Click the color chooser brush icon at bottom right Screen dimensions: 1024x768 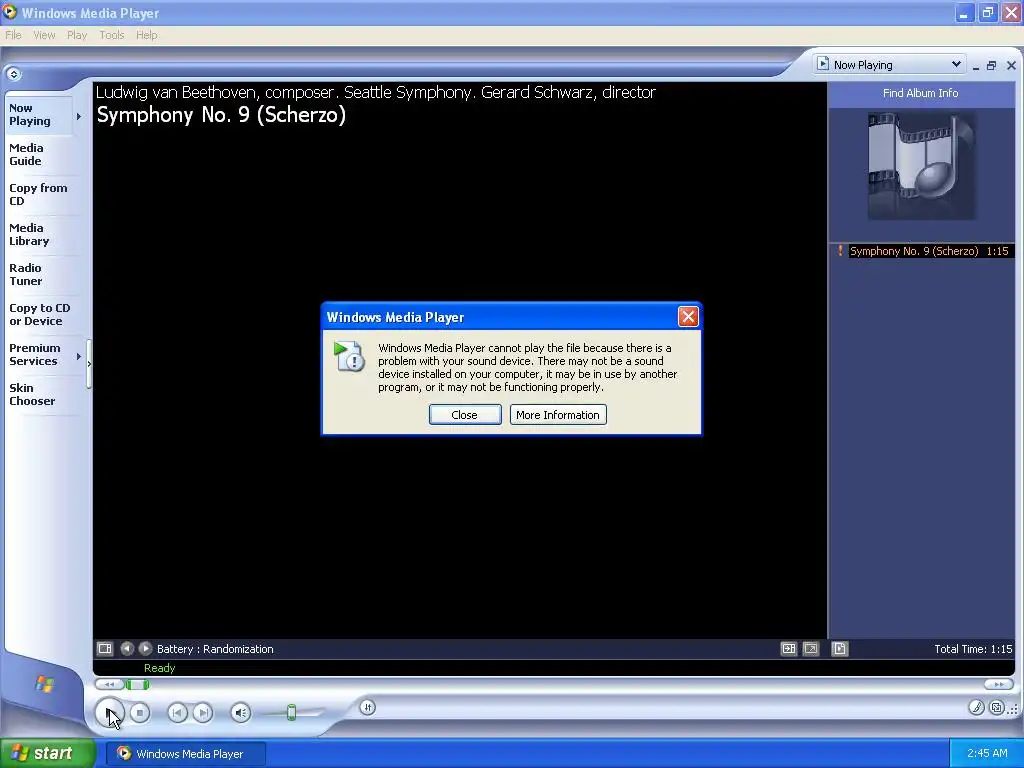pos(976,707)
